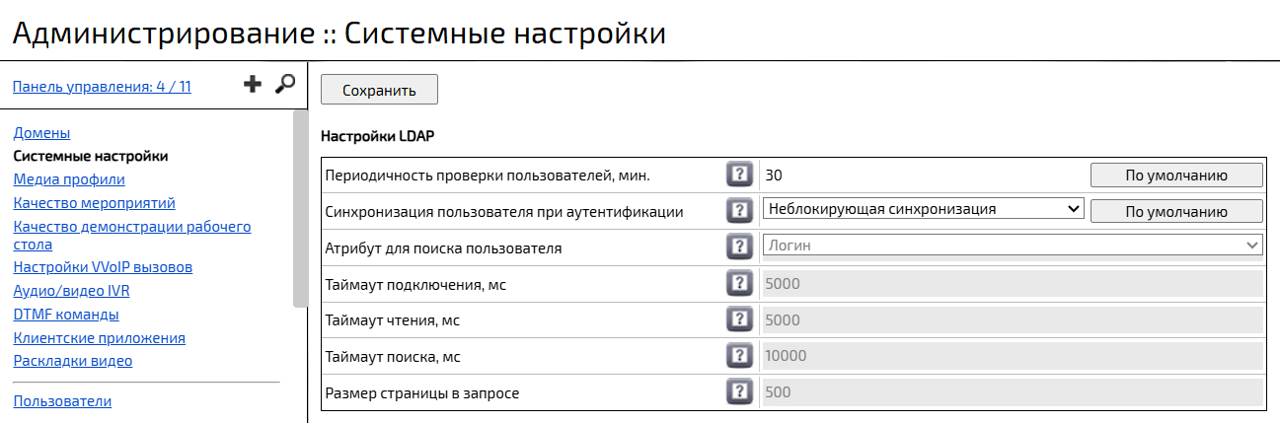Click the periodicity value field showing 30
The image size is (1280, 423).
coord(920,175)
